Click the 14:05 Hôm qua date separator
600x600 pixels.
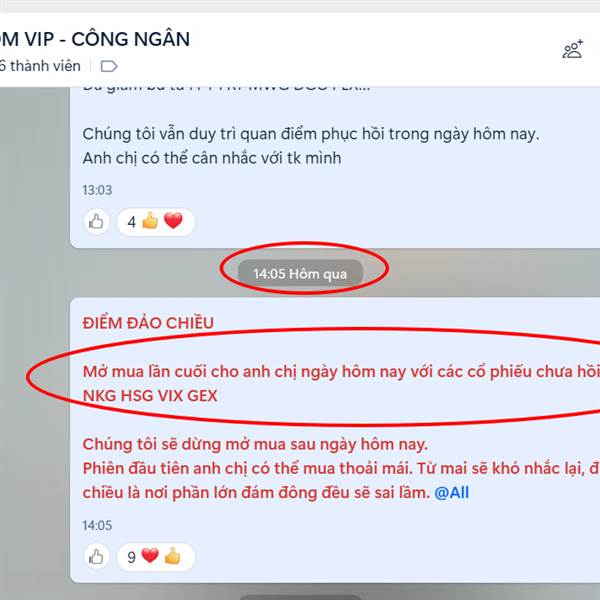pos(300,274)
